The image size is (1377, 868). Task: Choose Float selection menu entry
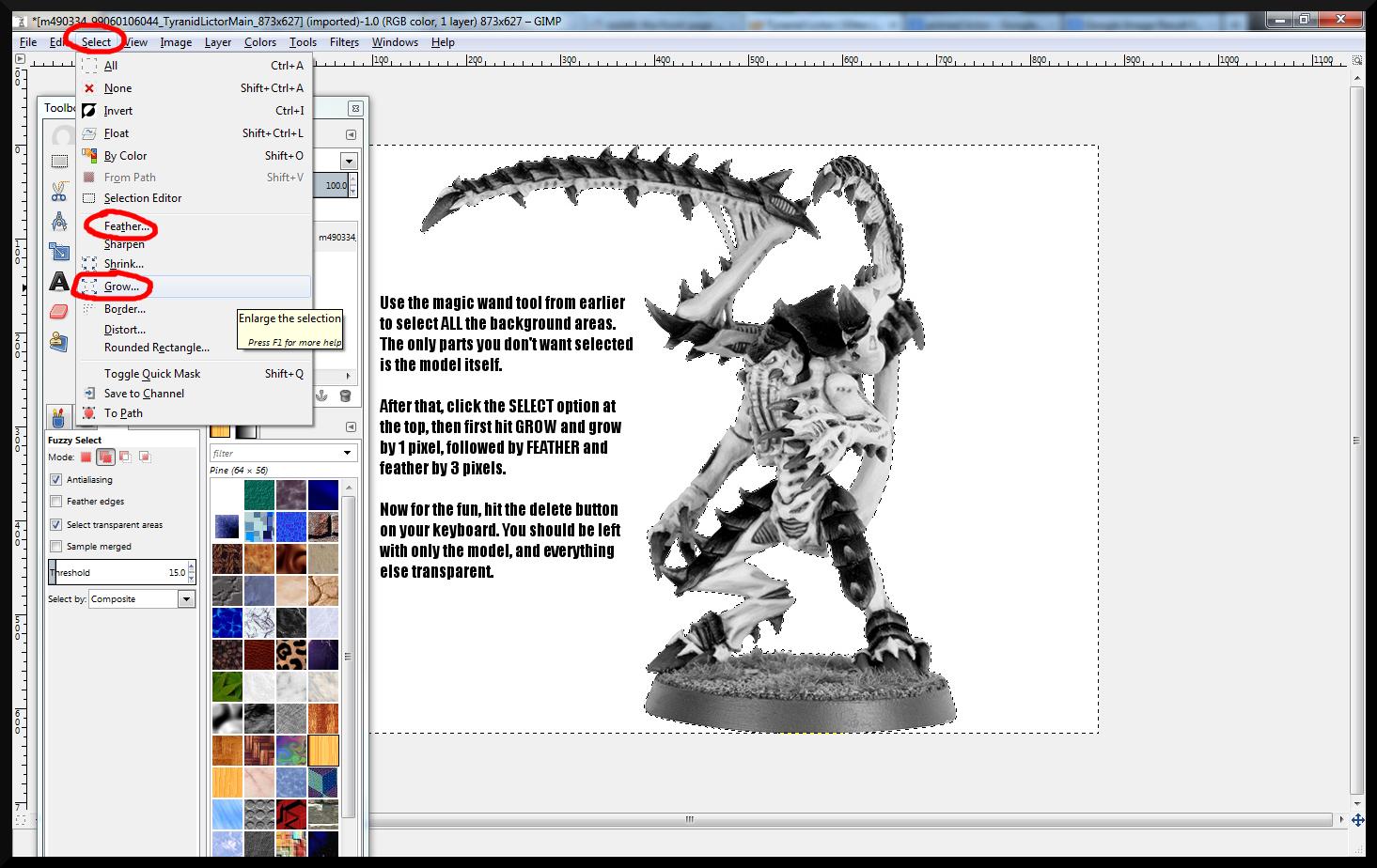194,133
